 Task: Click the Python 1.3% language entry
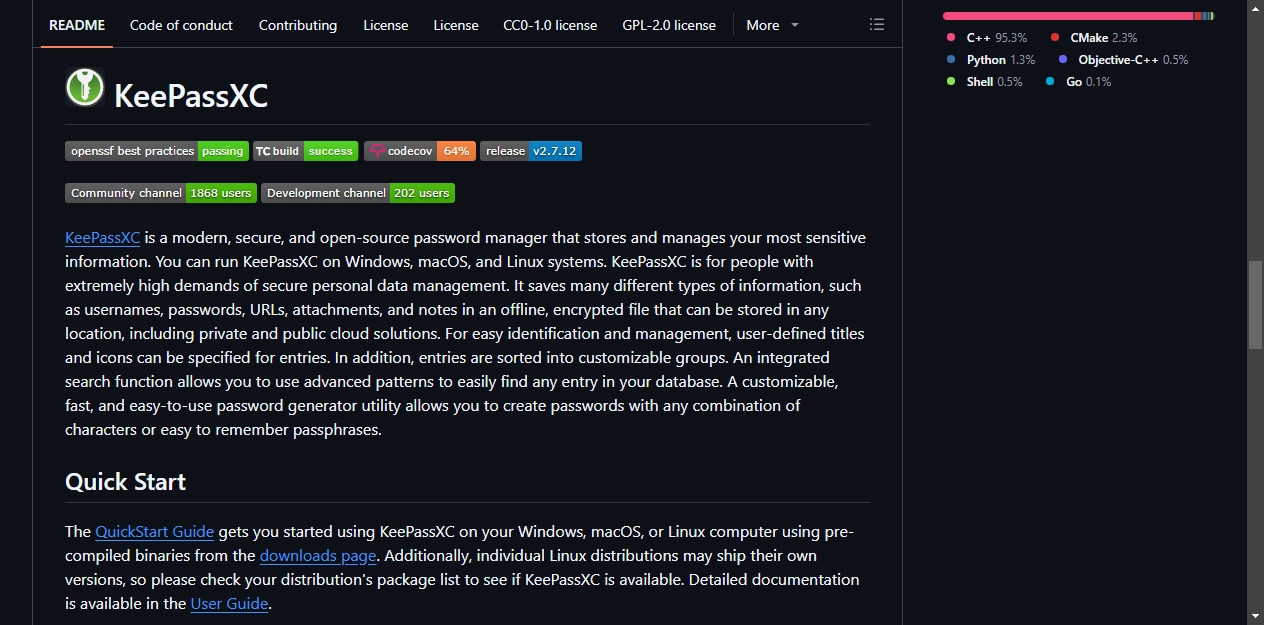pos(991,60)
